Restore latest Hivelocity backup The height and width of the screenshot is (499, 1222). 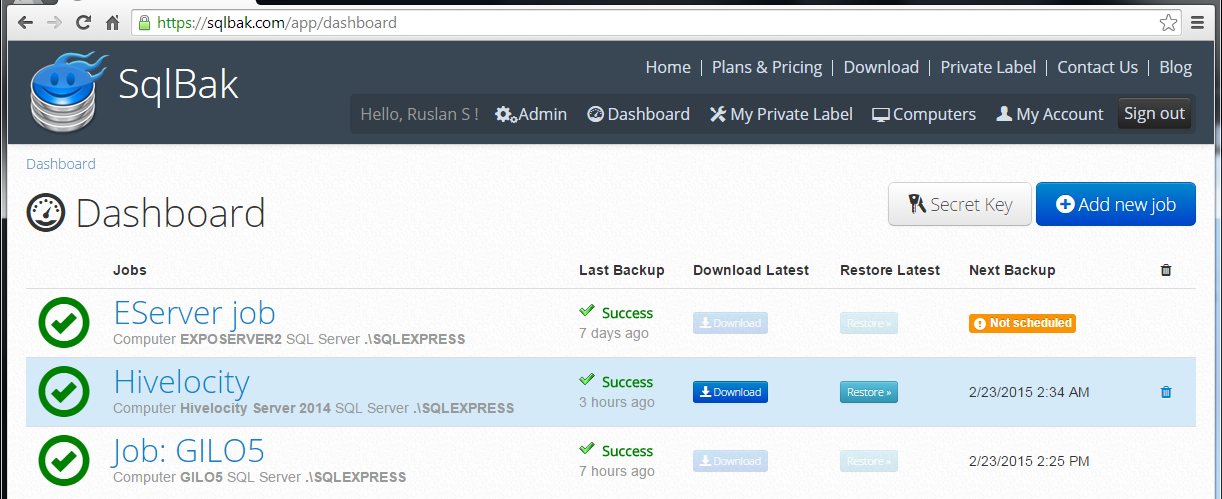click(869, 392)
